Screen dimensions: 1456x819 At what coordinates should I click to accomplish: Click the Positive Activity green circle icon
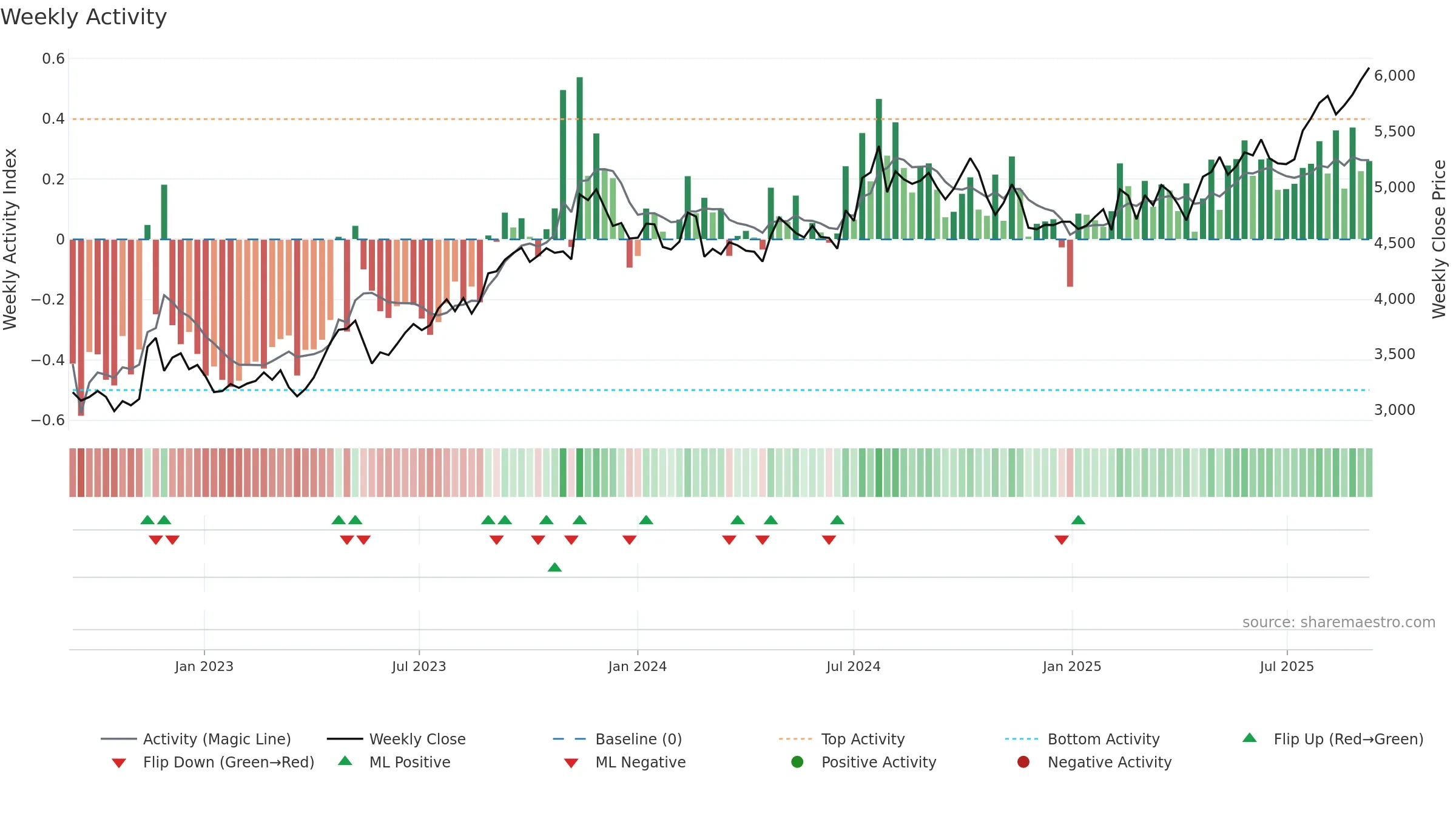tap(797, 762)
